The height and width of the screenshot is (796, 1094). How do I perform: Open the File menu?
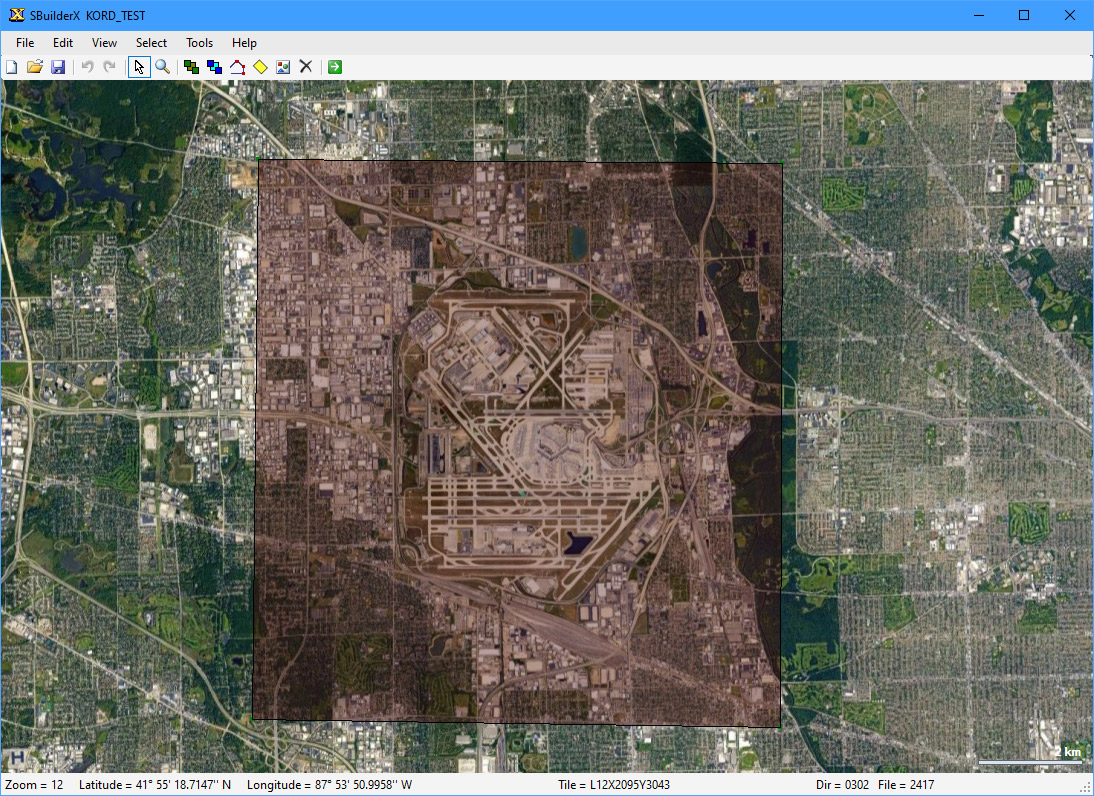25,43
